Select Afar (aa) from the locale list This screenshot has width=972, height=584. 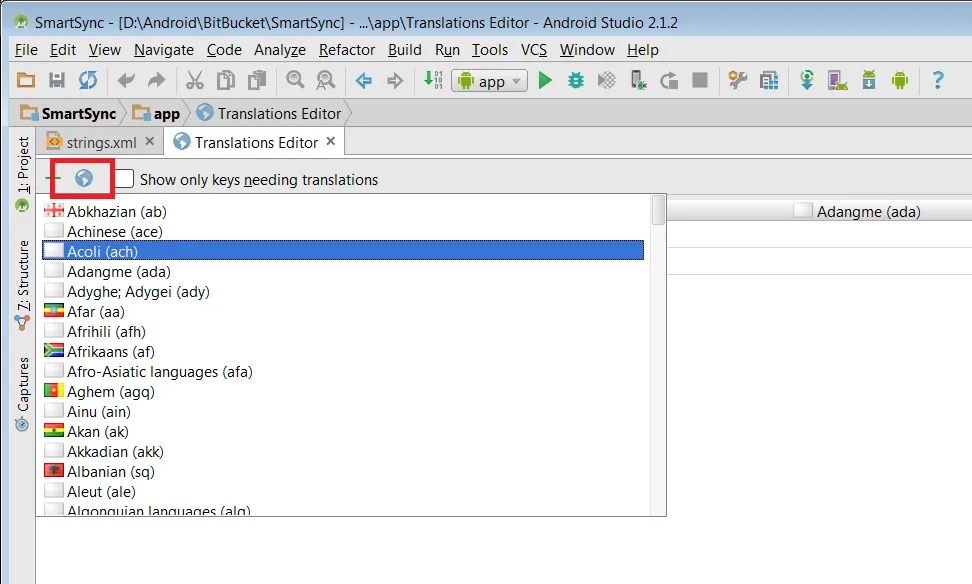pyautogui.click(x=343, y=311)
